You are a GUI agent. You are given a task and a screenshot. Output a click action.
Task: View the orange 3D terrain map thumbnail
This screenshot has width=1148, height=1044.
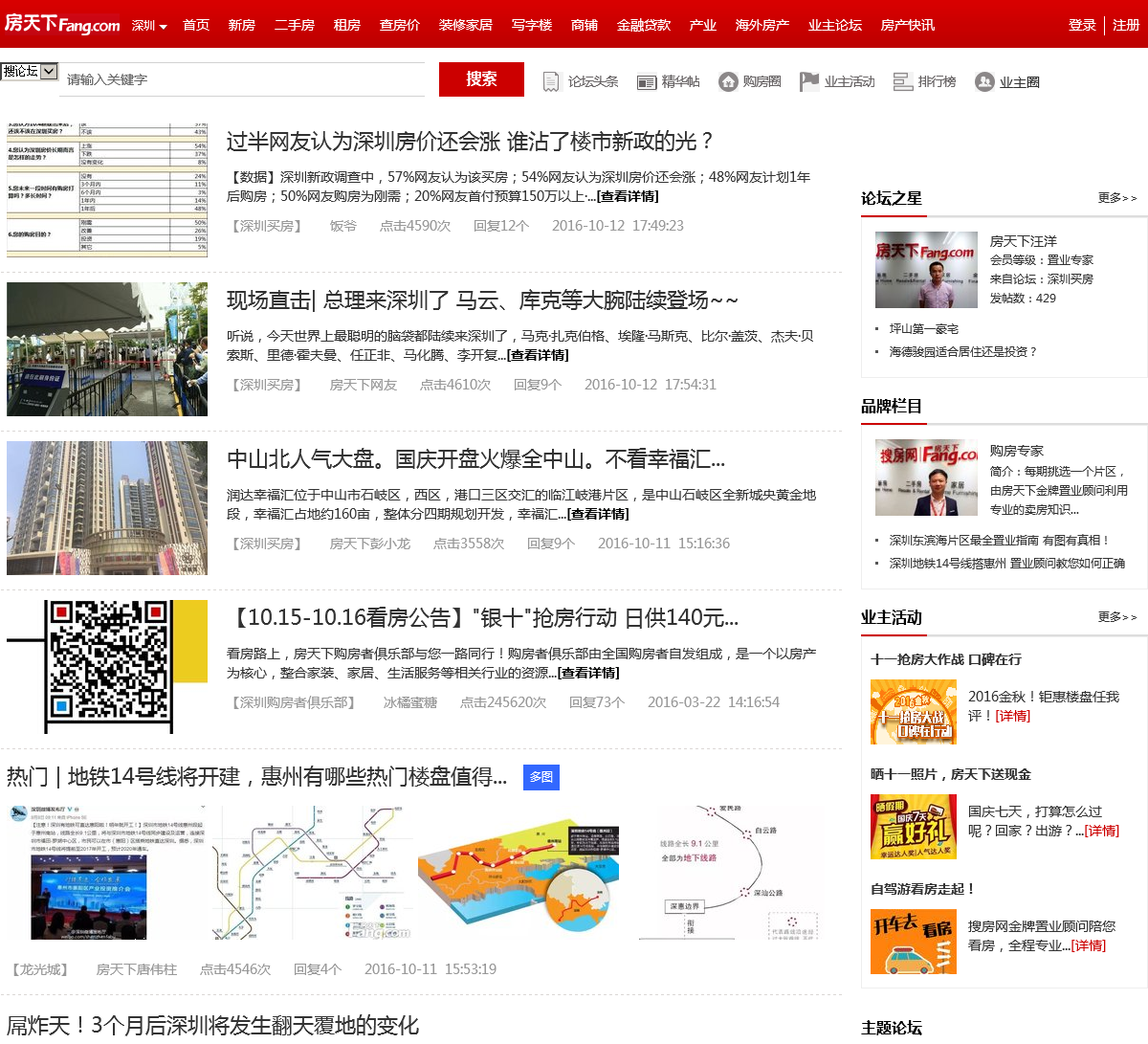tap(519, 873)
